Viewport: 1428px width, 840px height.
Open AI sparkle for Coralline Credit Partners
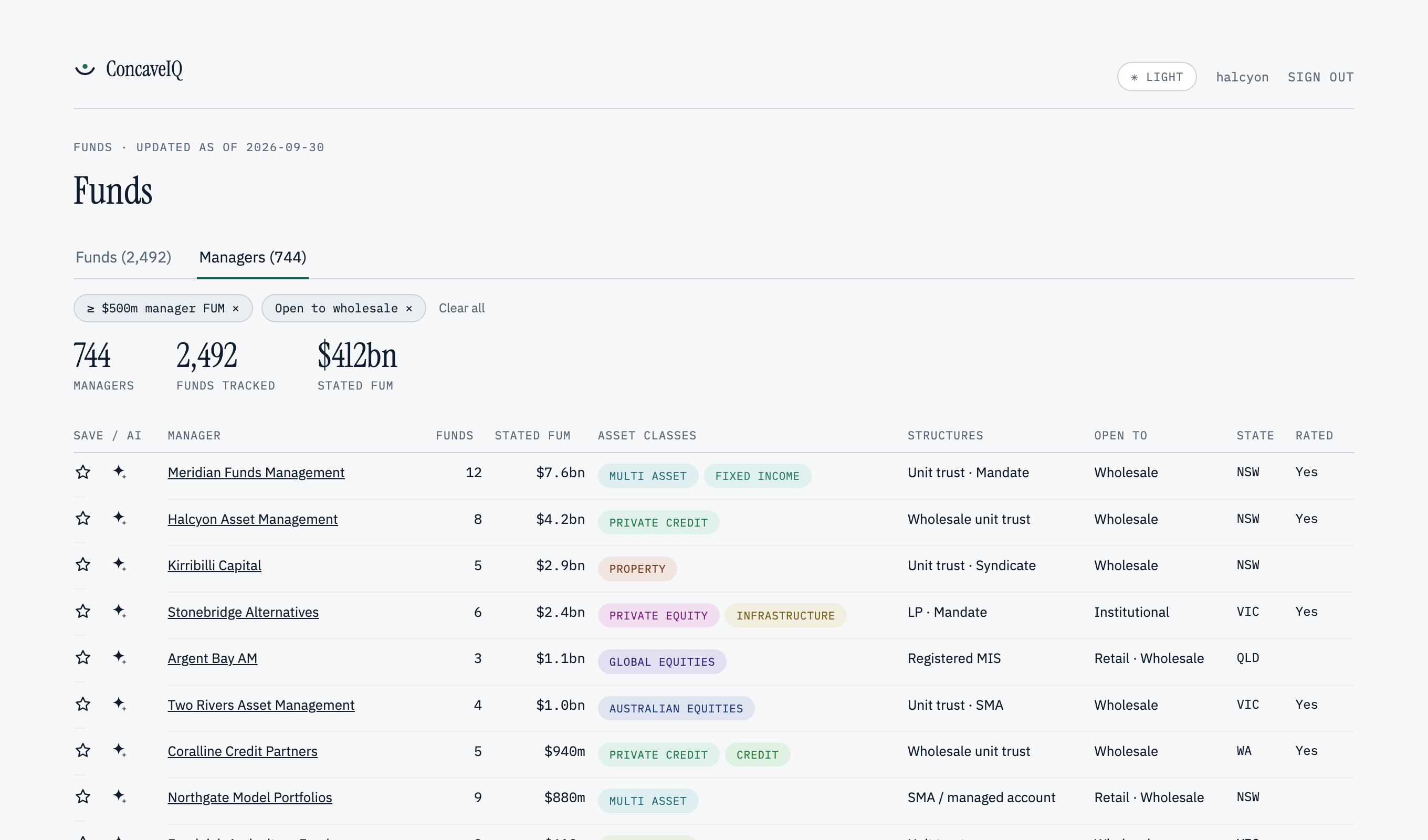119,750
